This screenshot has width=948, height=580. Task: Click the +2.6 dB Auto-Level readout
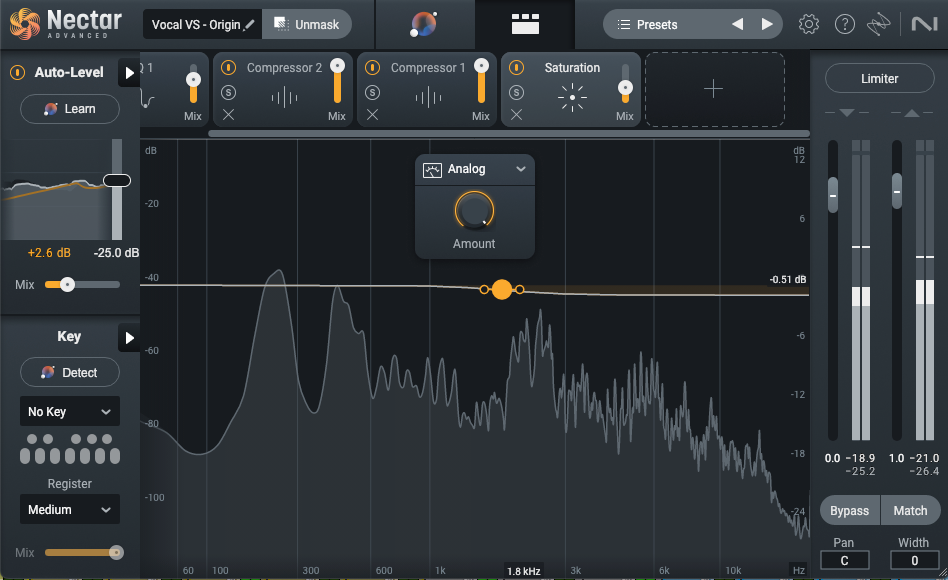pyautogui.click(x=49, y=253)
